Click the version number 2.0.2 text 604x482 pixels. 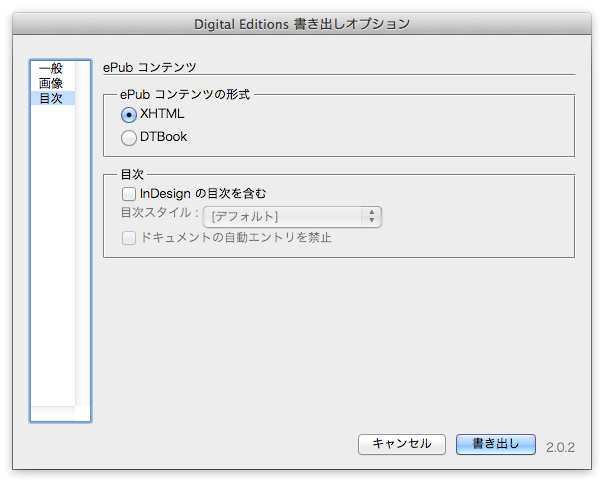pos(560,447)
